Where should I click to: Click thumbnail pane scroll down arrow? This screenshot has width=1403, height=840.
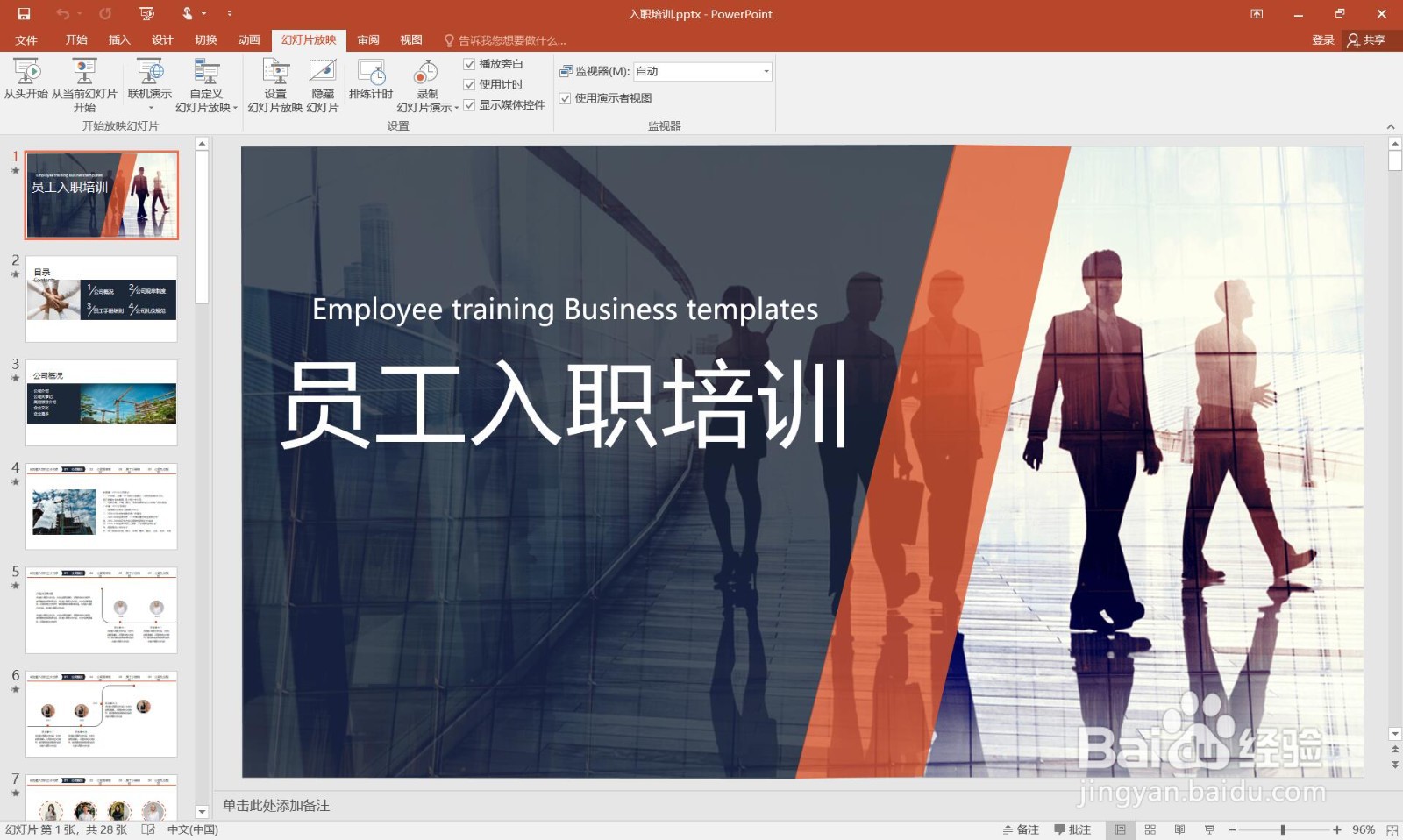point(202,812)
